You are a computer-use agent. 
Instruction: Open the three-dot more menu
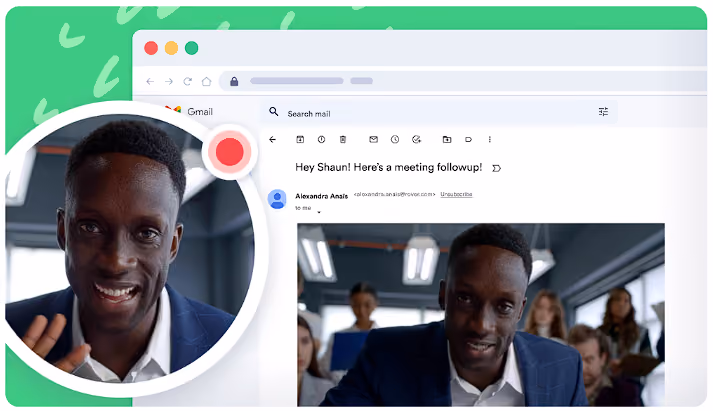tap(490, 140)
